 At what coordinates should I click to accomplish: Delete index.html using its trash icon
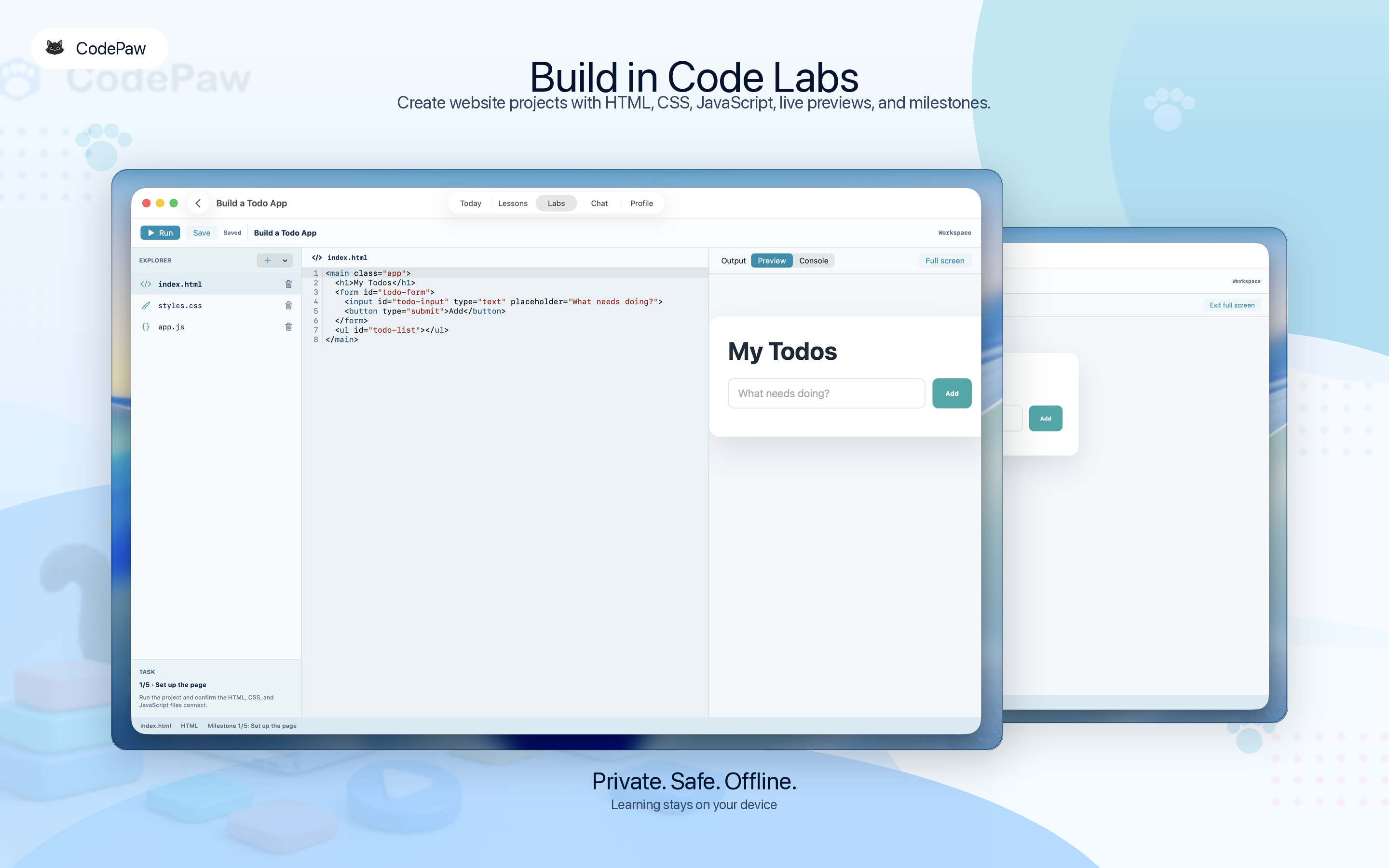(289, 284)
